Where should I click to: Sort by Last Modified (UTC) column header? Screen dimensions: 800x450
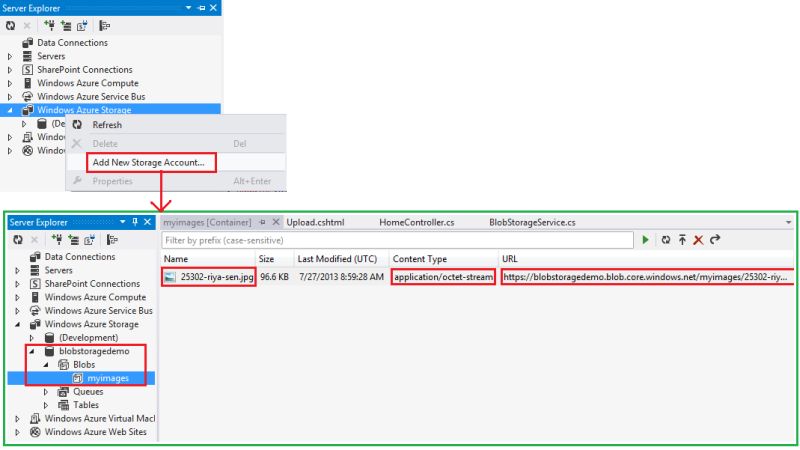[341, 259]
